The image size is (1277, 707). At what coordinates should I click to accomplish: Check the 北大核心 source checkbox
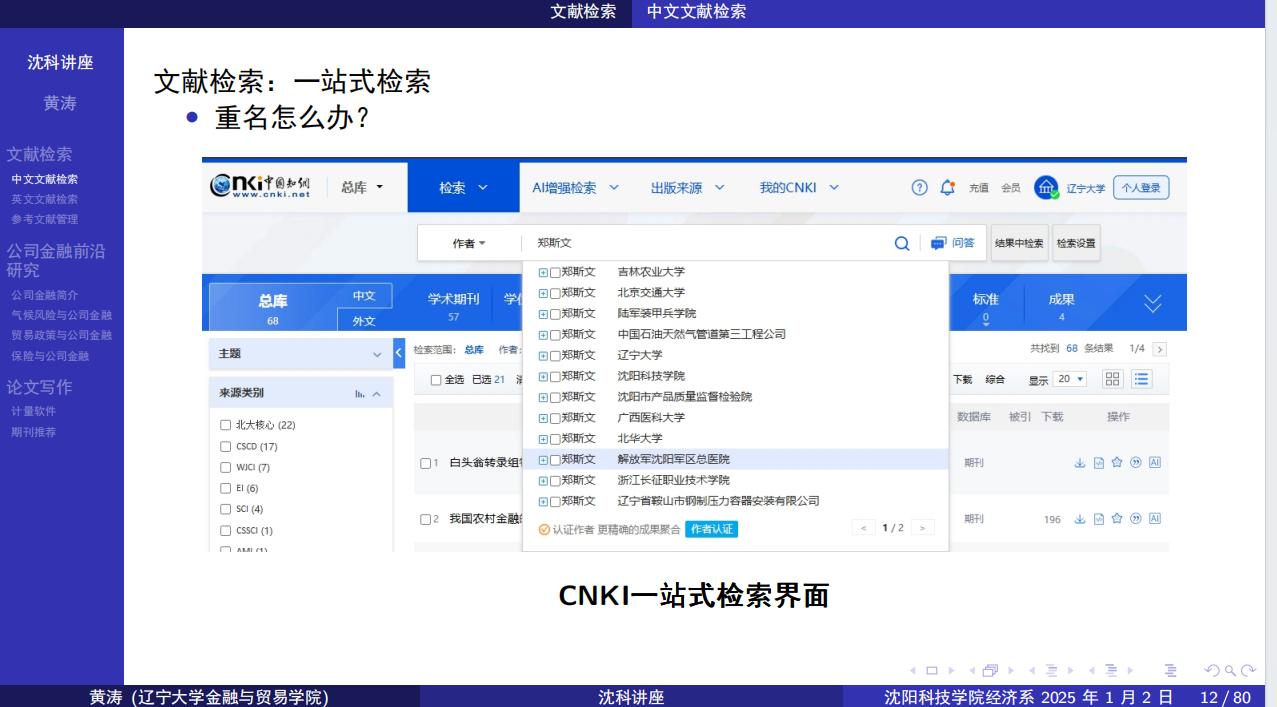pos(225,425)
